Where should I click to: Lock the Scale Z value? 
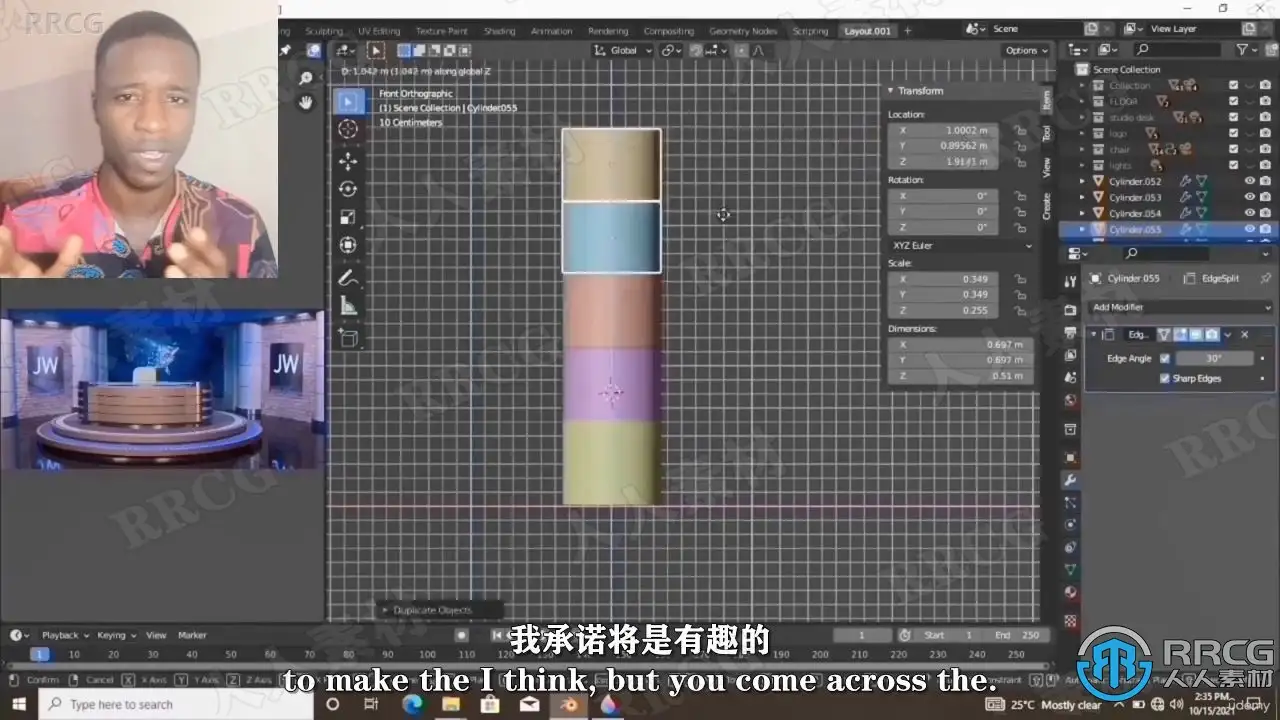pyautogui.click(x=1019, y=310)
